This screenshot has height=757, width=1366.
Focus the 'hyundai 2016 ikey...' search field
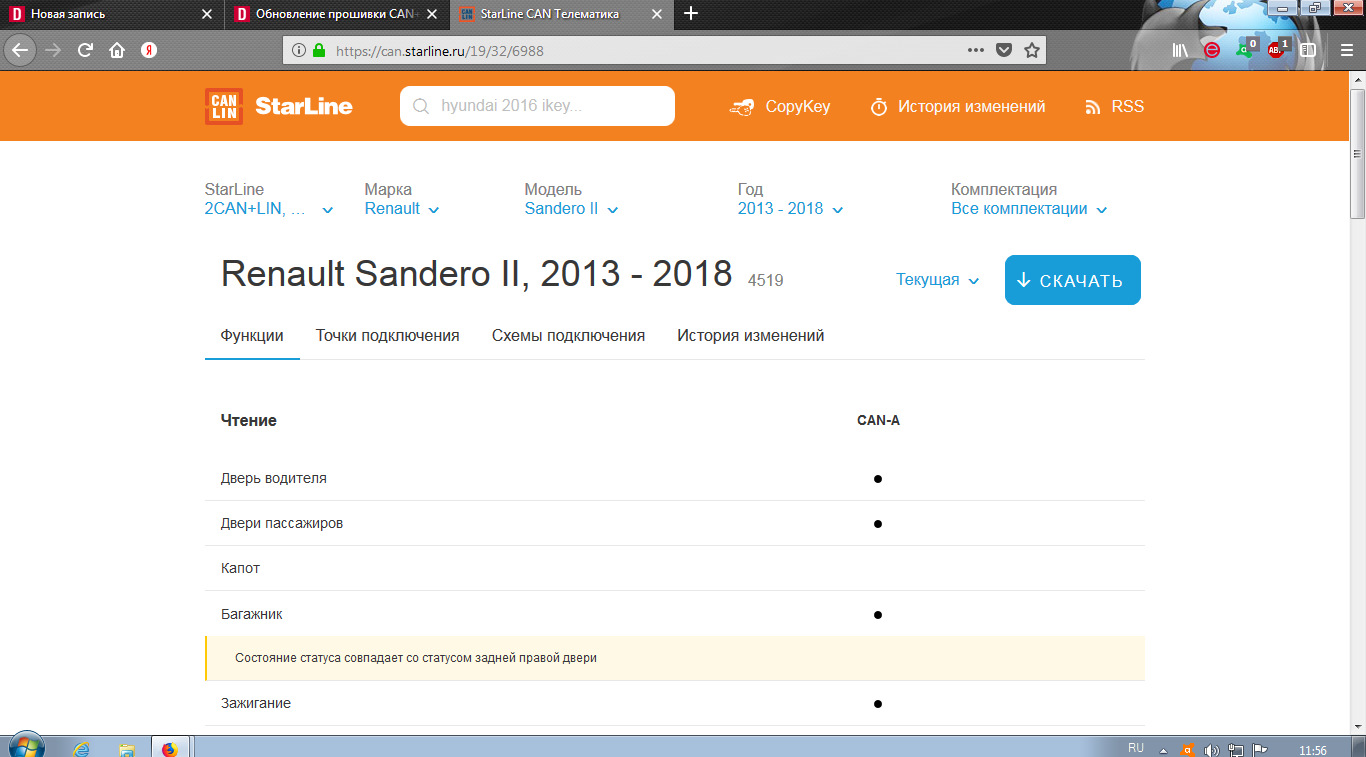coord(537,106)
